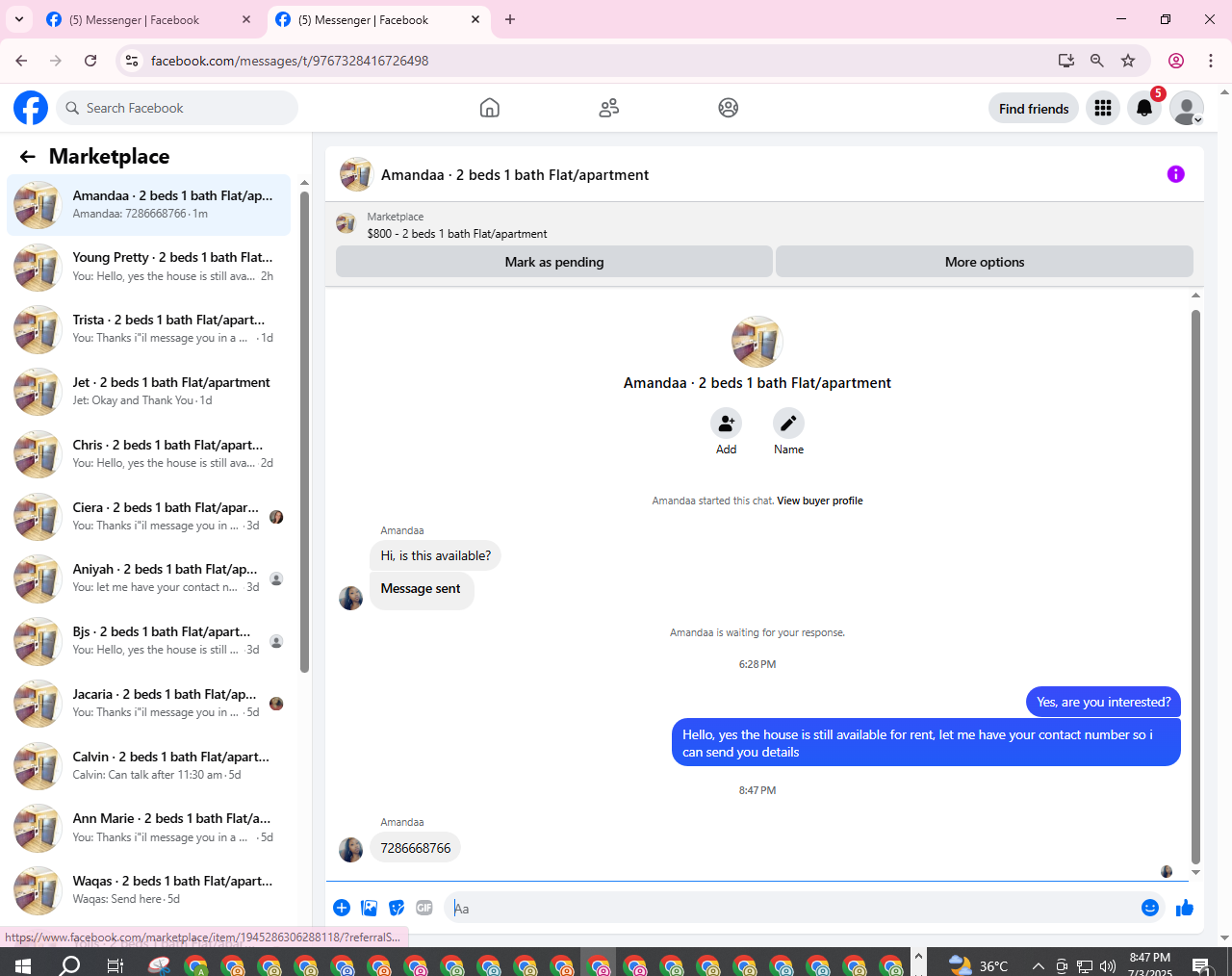Open the Friends icon in top navigation
This screenshot has height=976, width=1232.
pyautogui.click(x=609, y=108)
